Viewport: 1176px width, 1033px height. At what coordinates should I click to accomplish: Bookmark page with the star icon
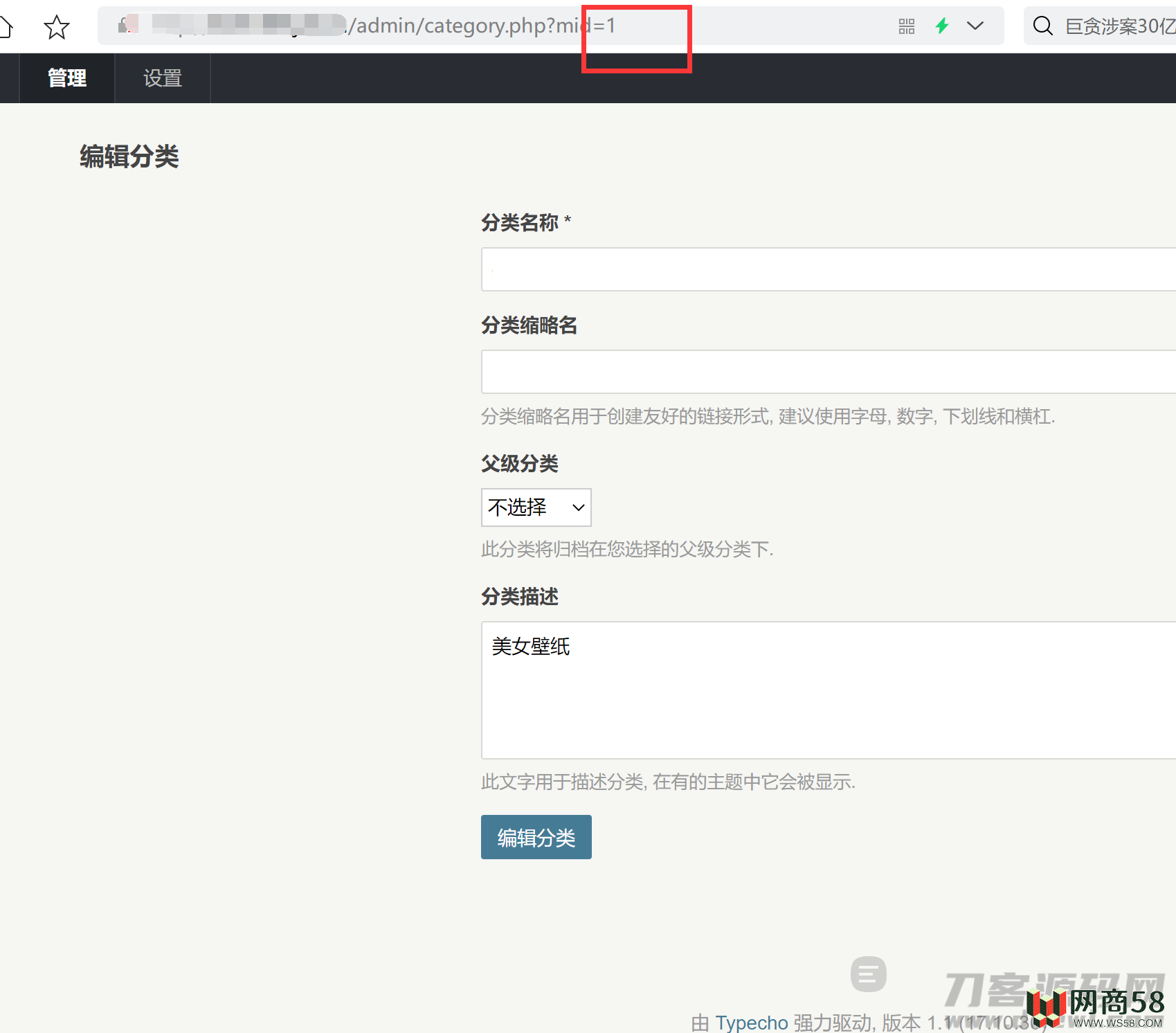(x=57, y=27)
